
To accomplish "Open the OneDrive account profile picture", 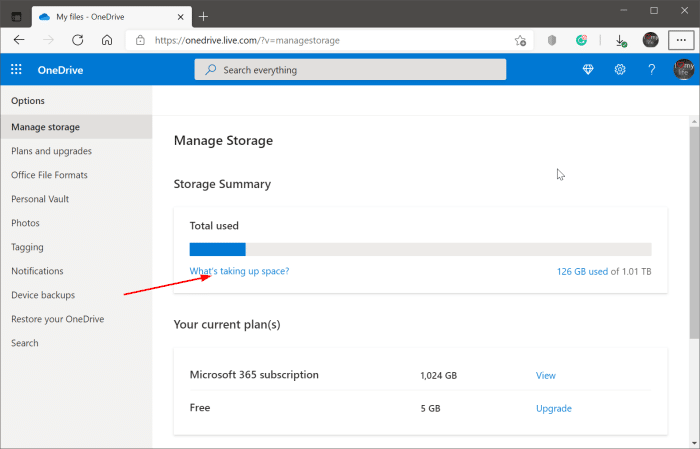I will (x=683, y=70).
